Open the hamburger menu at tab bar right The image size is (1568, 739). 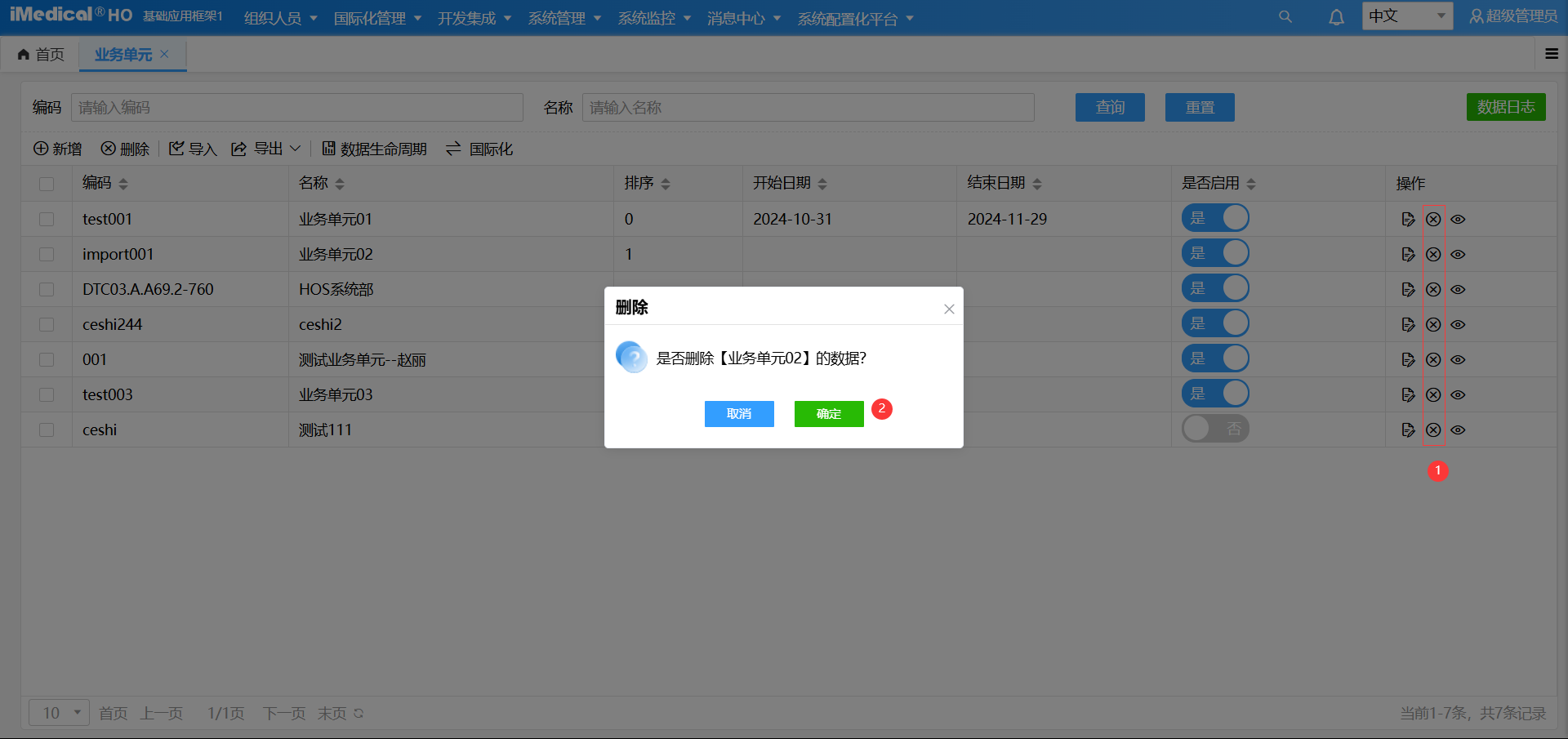pos(1552,54)
